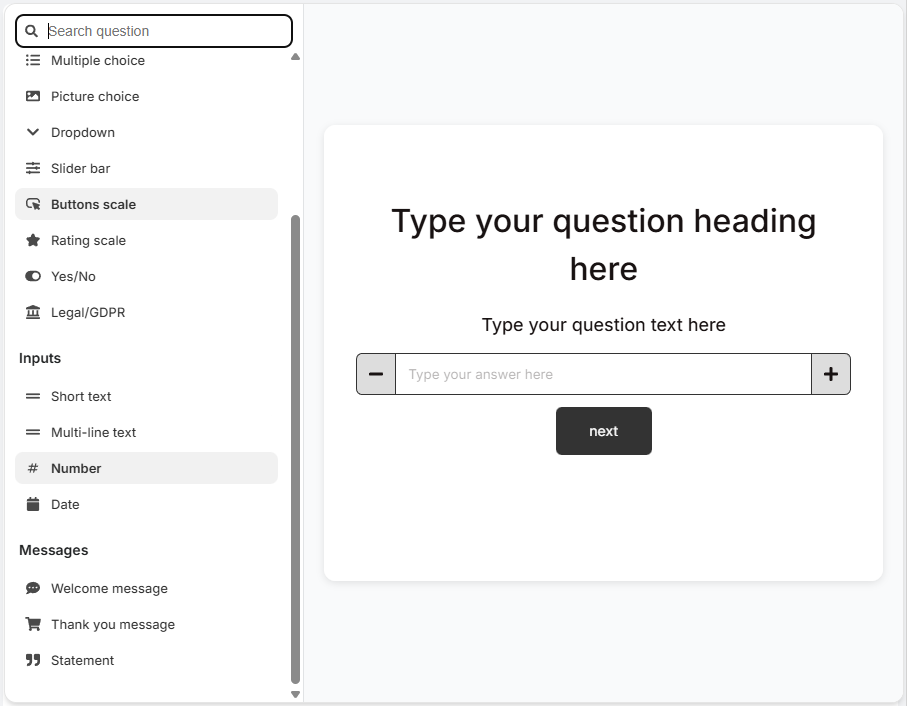The width and height of the screenshot is (907, 706).
Task: Select the Buttons scale icon
Action: [33, 204]
